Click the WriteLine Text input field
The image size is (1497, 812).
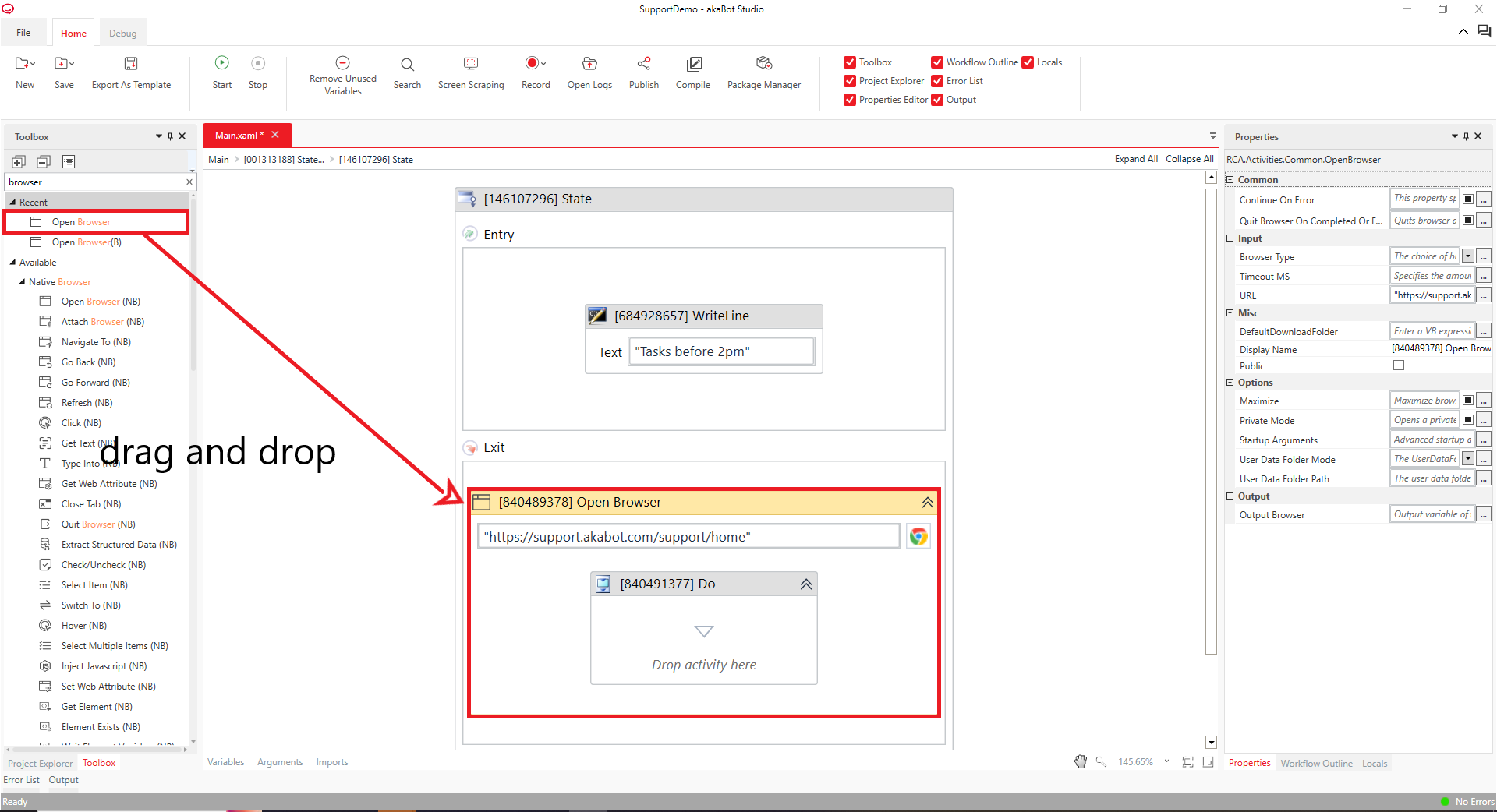tap(721, 351)
